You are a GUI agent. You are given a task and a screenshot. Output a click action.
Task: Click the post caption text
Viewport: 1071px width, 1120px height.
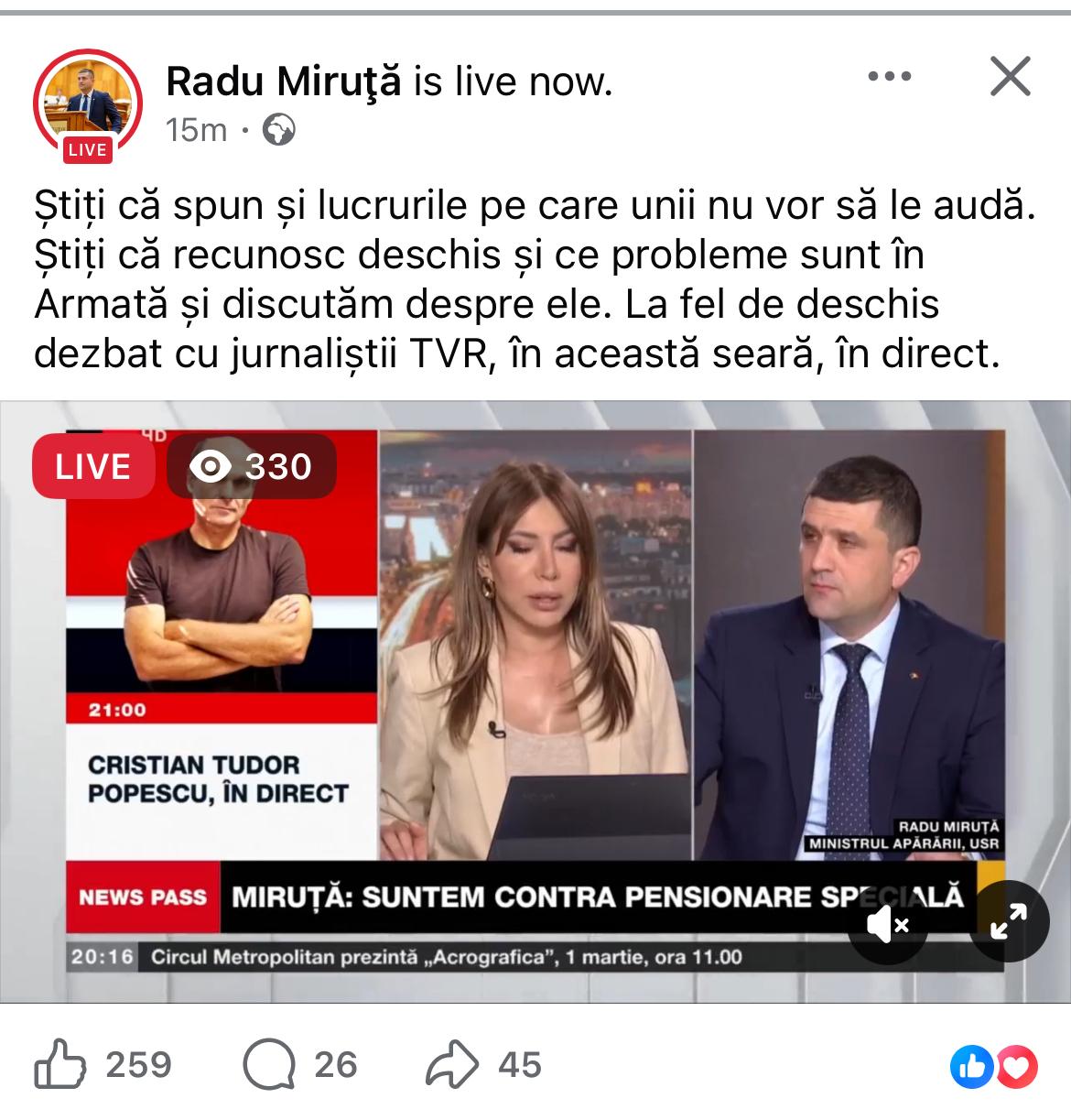point(535,279)
